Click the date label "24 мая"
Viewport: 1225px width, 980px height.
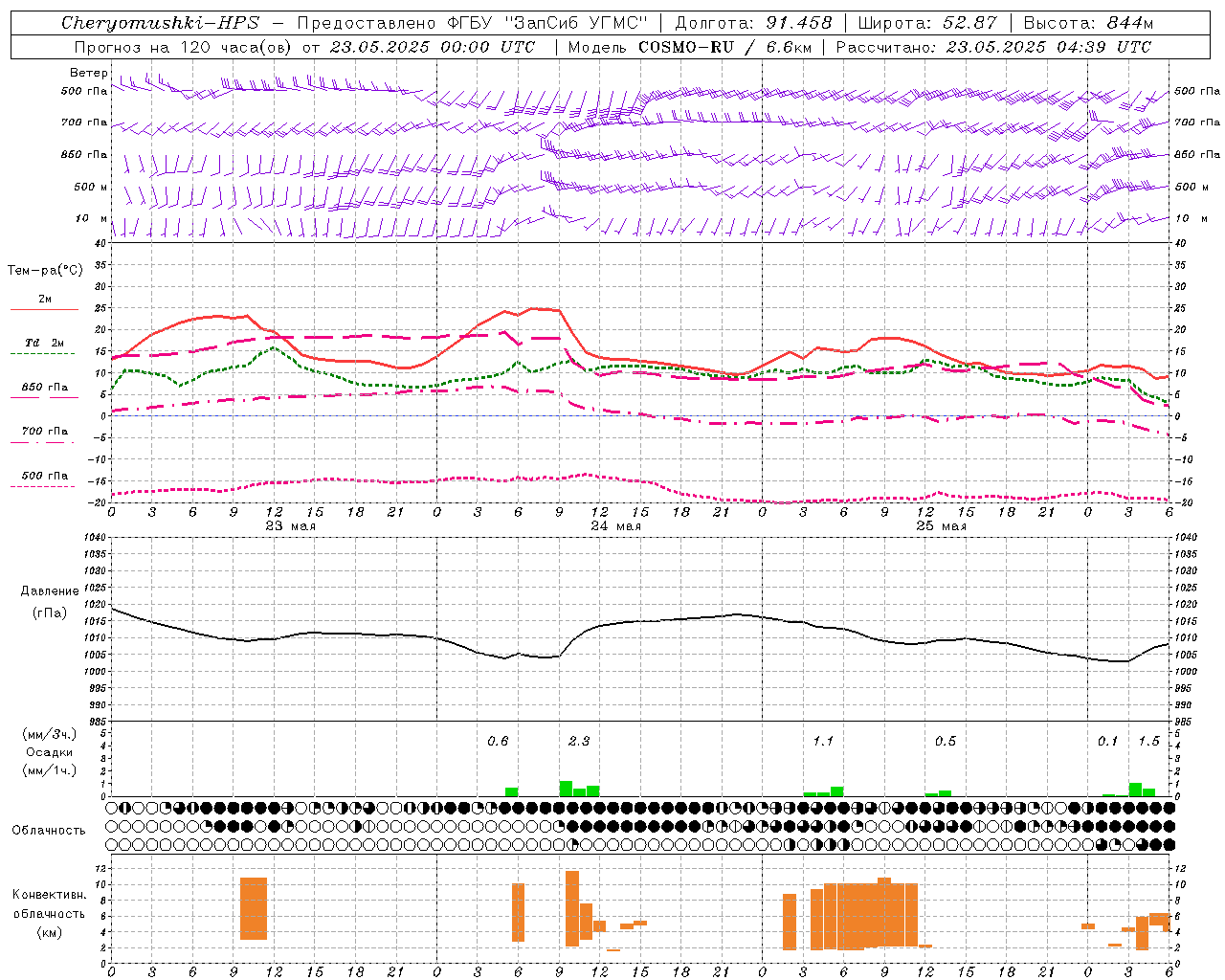(615, 526)
